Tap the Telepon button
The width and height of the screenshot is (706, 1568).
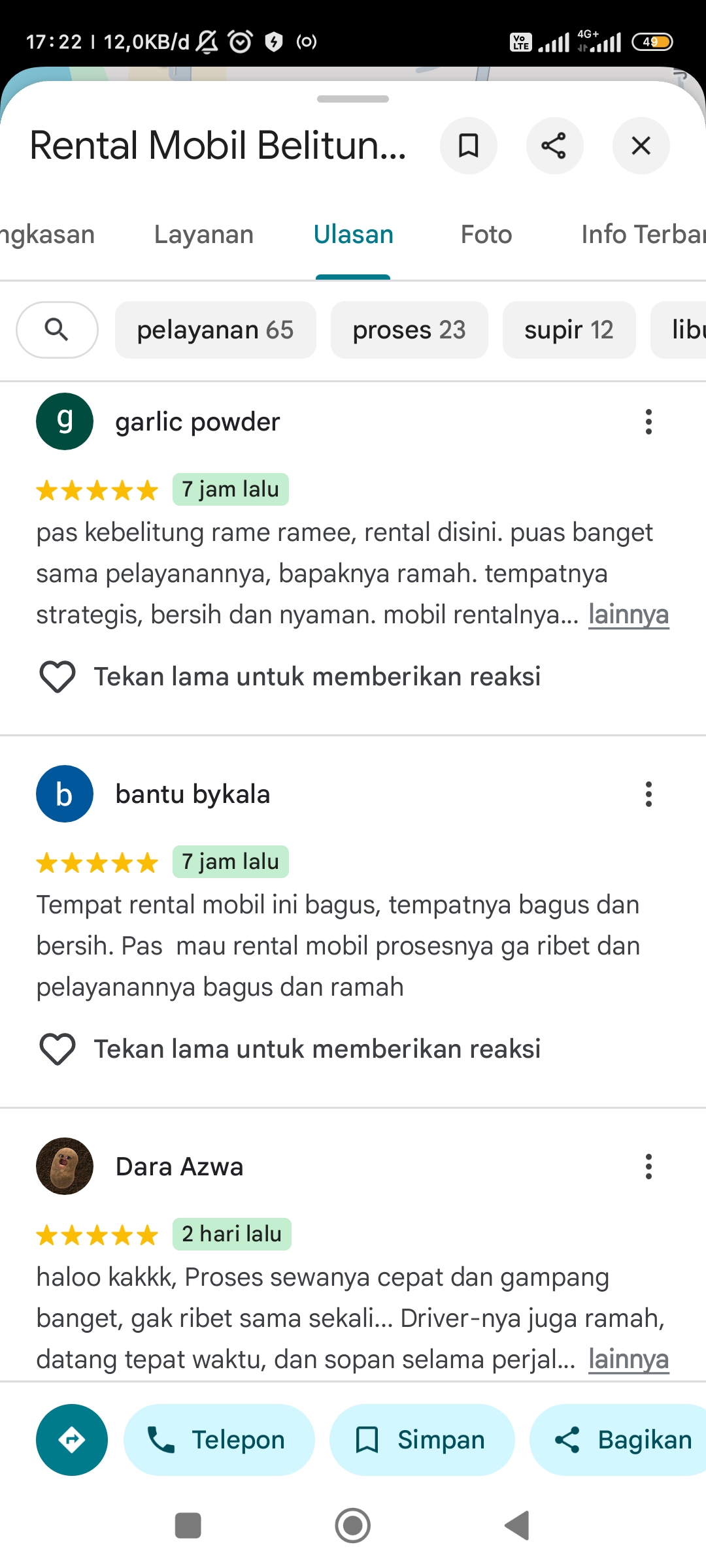[x=219, y=1440]
